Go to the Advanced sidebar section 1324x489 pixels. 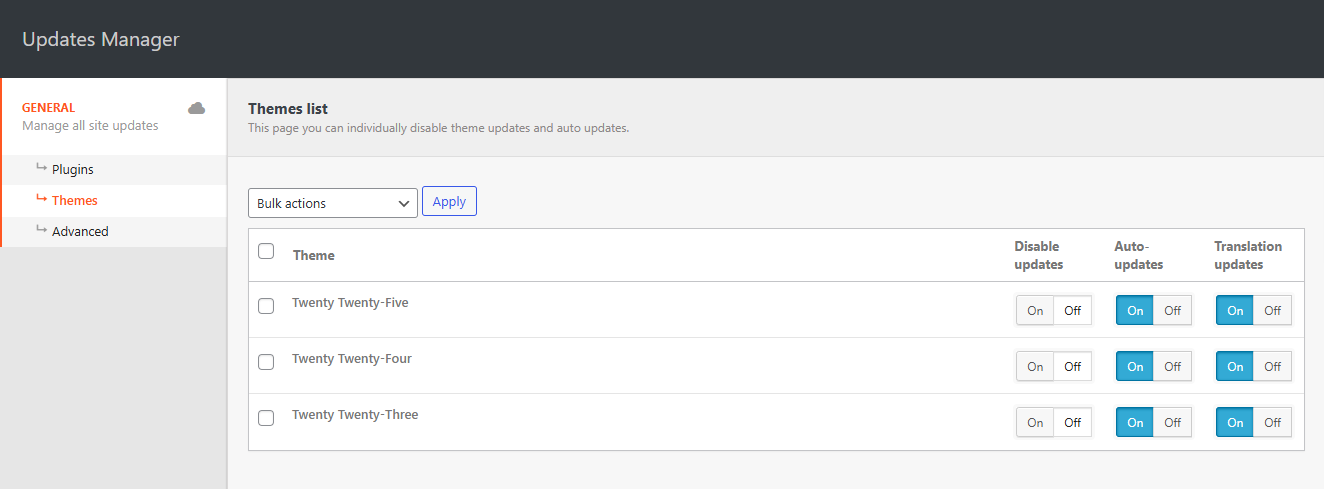pyautogui.click(x=79, y=232)
